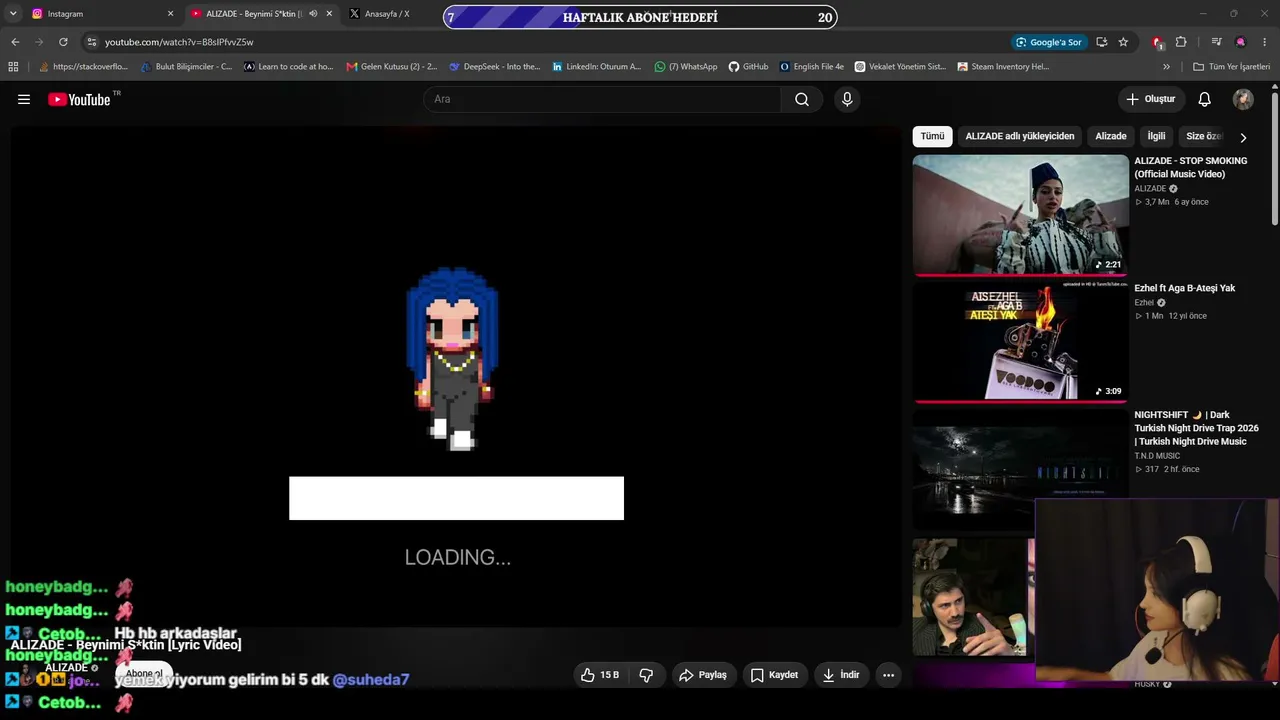Viewport: 1280px width, 720px height.
Task: Click the YouTube search magnifier button
Action: [802, 99]
